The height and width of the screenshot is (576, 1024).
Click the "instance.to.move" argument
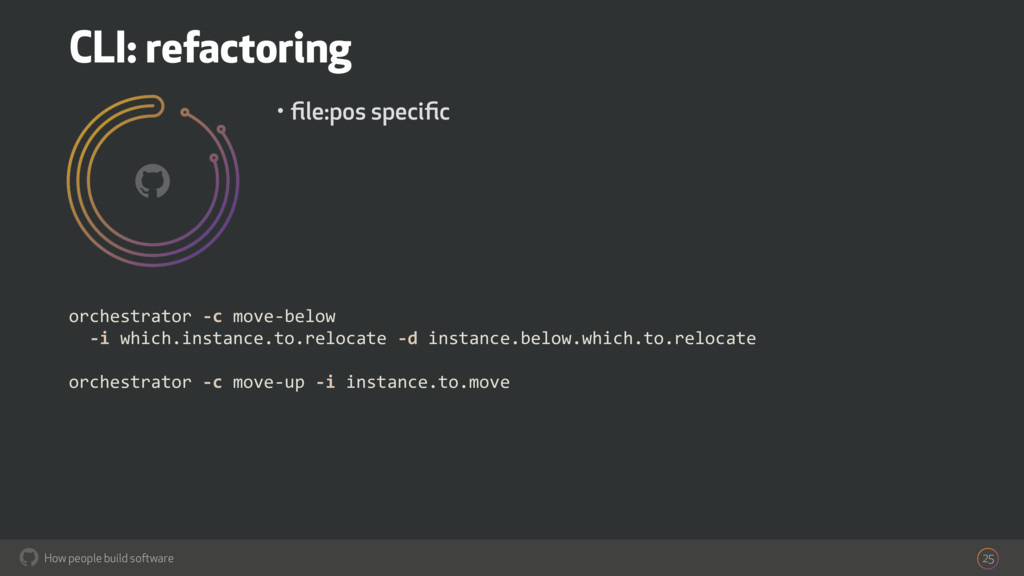[x=428, y=382]
